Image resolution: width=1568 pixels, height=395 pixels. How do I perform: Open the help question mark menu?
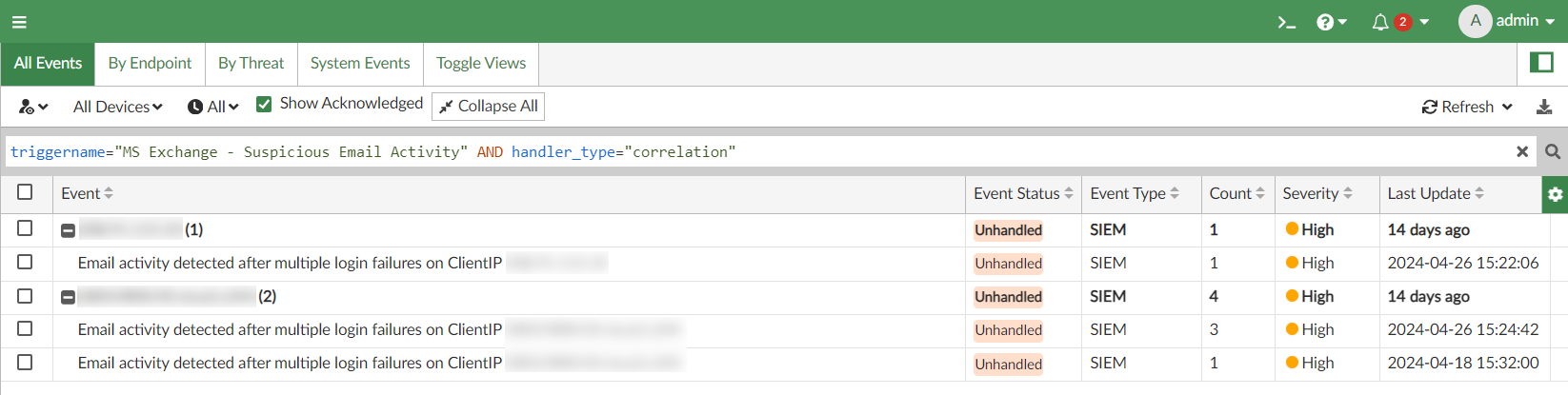(x=1330, y=22)
